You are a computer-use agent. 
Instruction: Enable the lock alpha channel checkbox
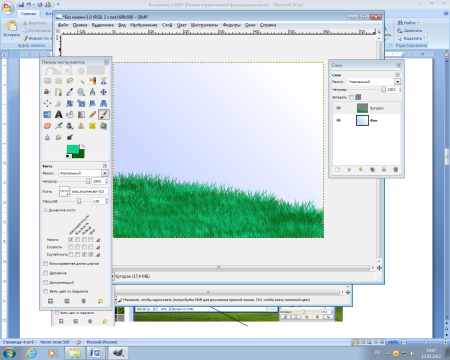tap(351, 97)
